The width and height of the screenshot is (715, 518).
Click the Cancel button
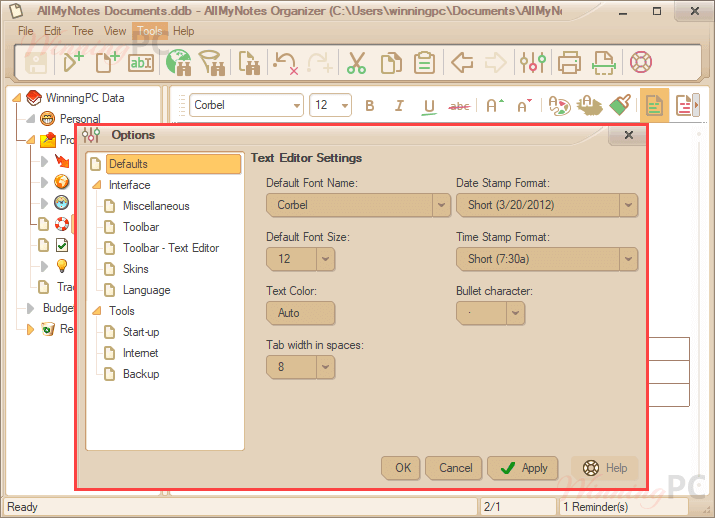click(x=454, y=468)
